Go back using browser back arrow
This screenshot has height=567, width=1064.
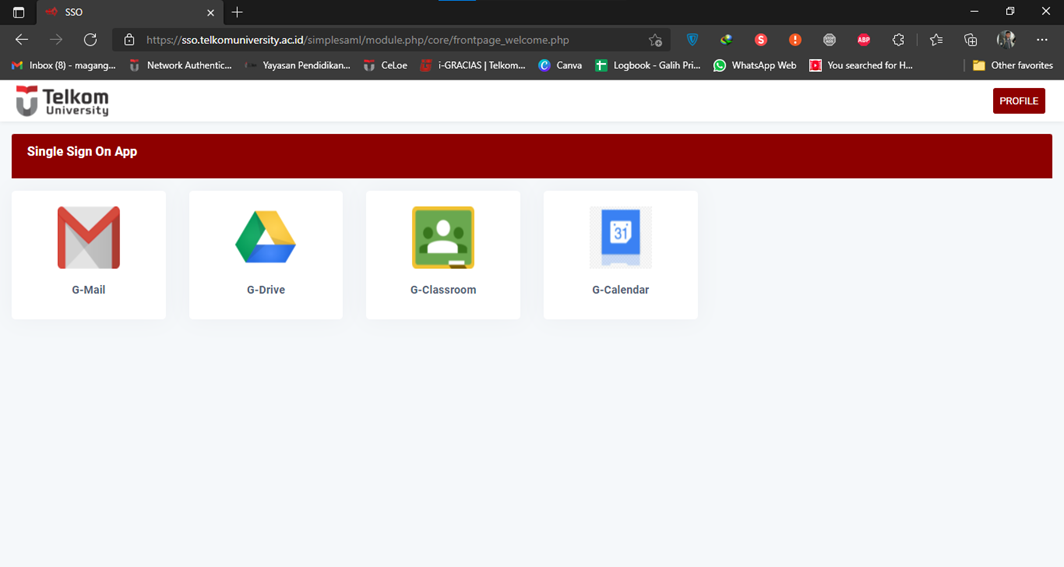point(22,40)
